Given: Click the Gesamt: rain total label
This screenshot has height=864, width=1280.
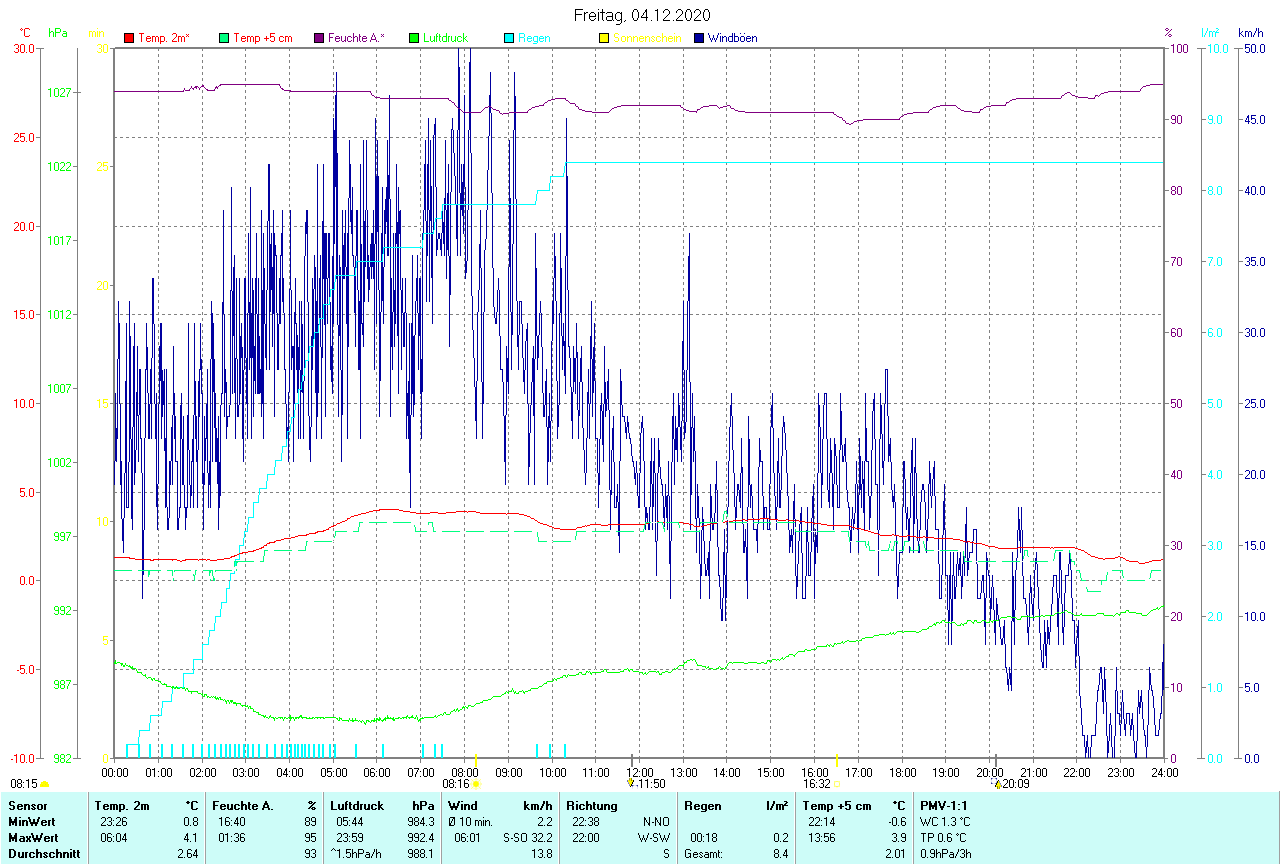Looking at the screenshot, I should [704, 853].
